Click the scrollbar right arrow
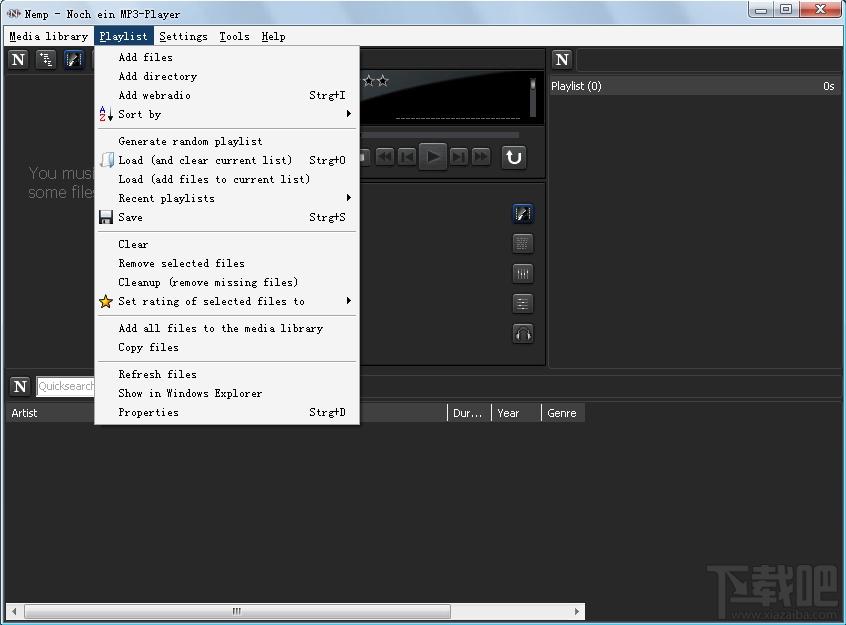The width and height of the screenshot is (846, 625). click(x=576, y=611)
